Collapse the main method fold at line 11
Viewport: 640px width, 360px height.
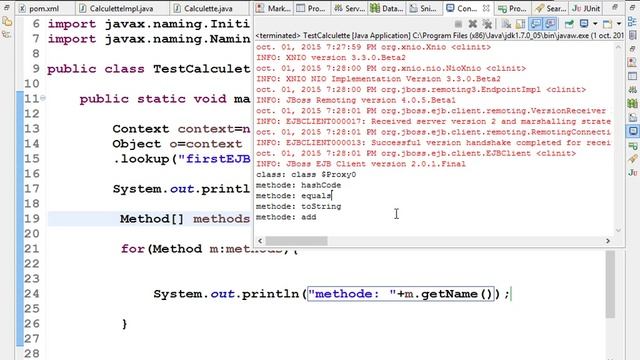point(43,98)
